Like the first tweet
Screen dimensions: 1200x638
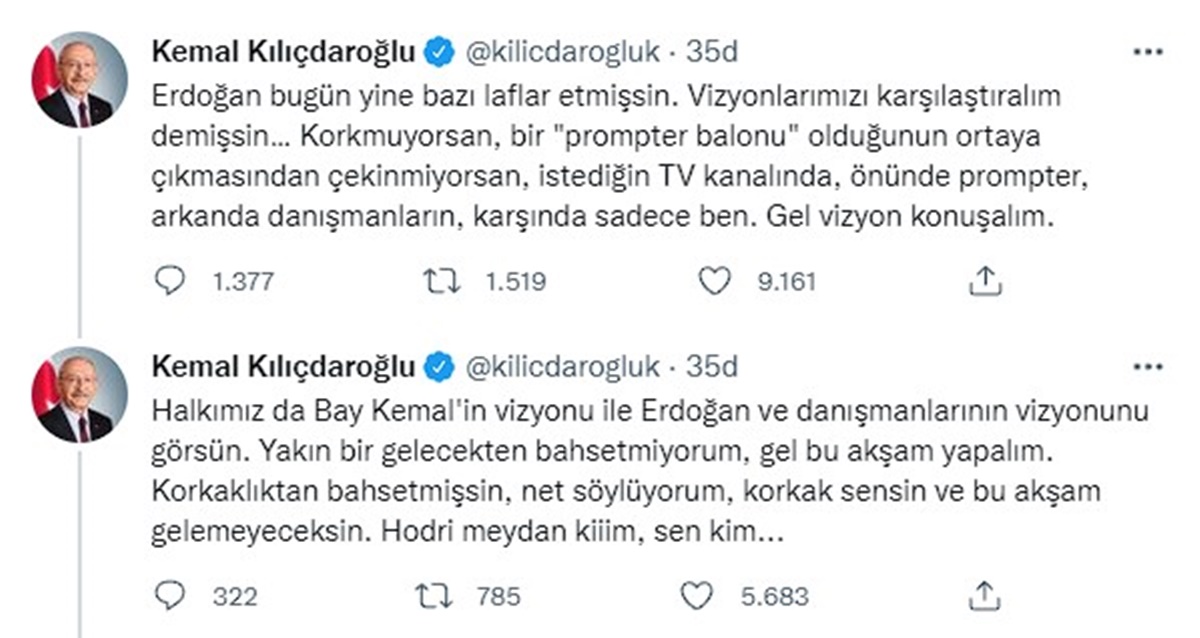click(x=713, y=281)
